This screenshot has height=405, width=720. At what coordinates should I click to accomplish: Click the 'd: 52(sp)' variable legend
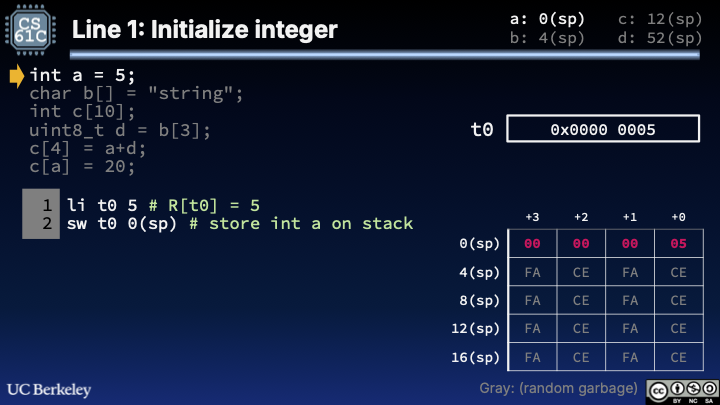point(660,38)
